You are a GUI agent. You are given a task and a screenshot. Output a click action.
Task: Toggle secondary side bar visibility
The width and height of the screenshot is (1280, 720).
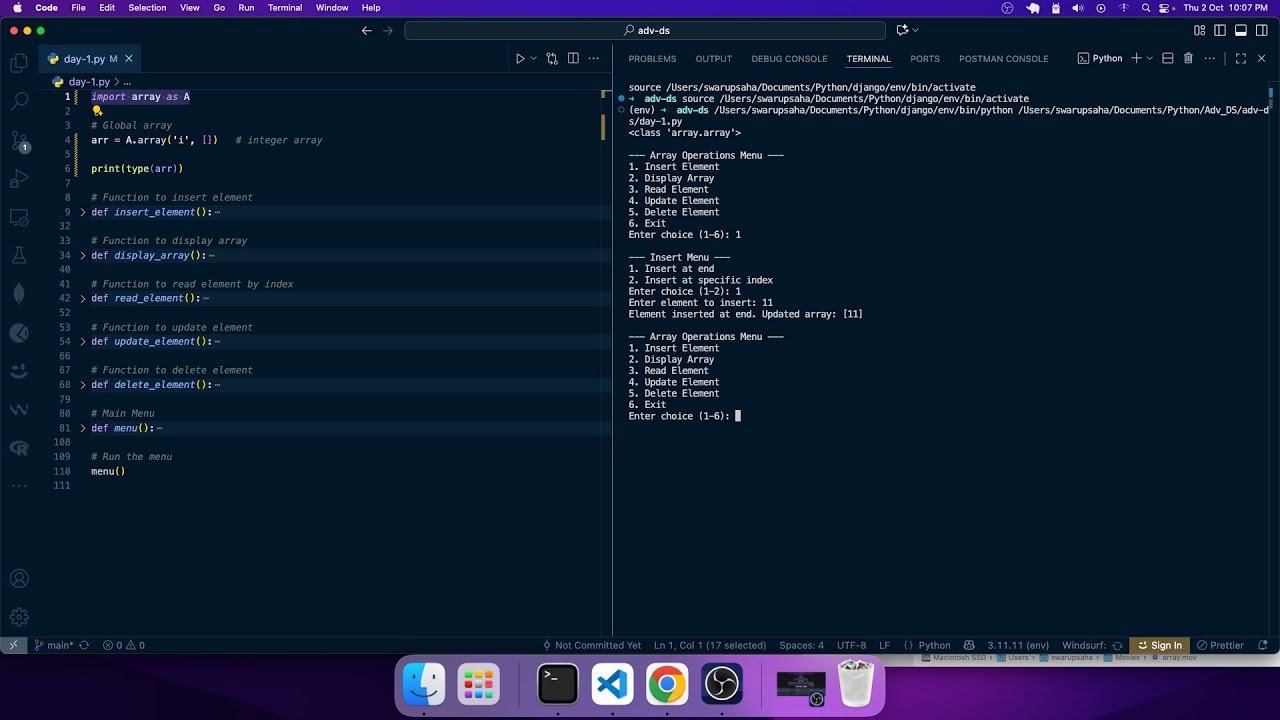[1261, 31]
